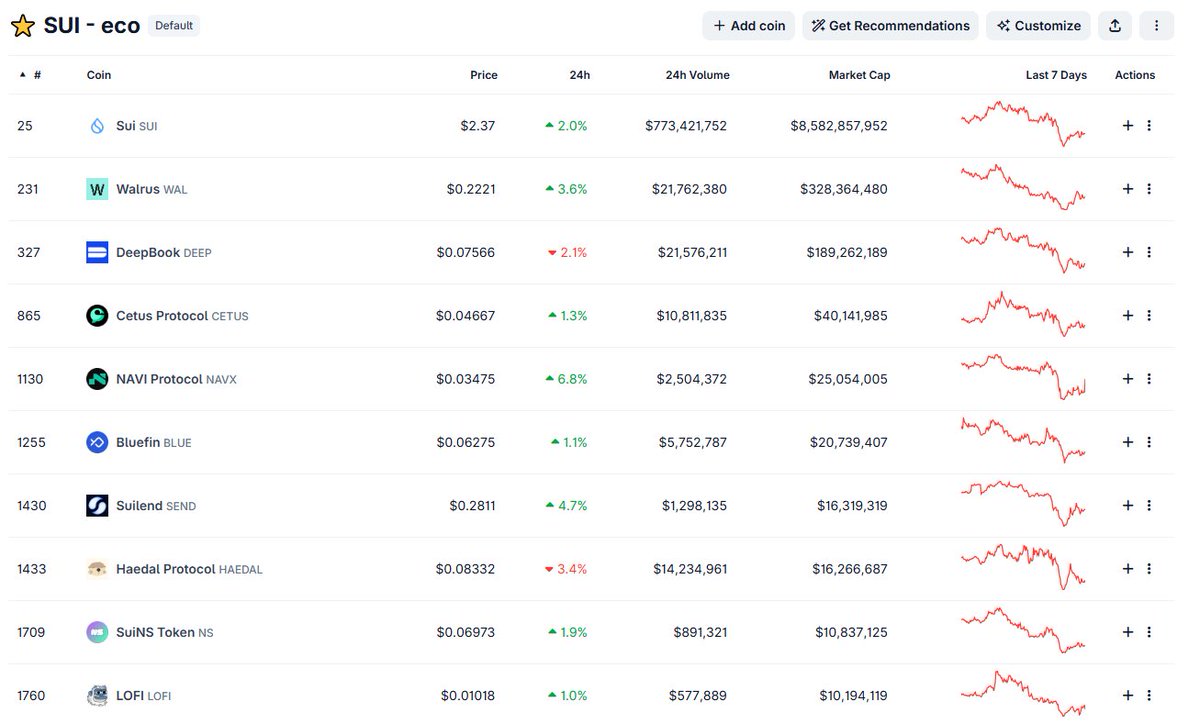Open Haedal Protocol coin link
This screenshot has height=724, width=1200.
tap(189, 569)
